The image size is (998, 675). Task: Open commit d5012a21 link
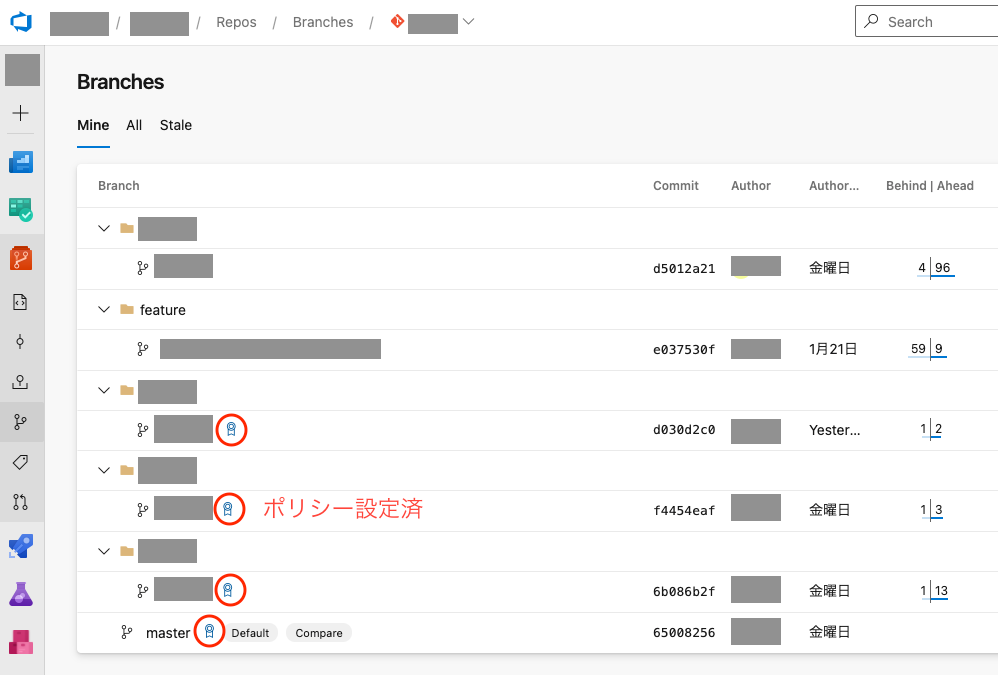[684, 269]
